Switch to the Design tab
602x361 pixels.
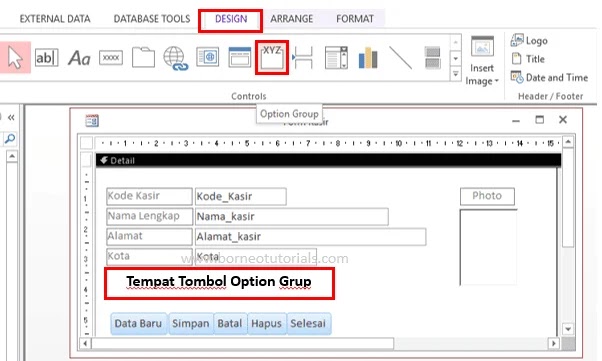point(231,19)
